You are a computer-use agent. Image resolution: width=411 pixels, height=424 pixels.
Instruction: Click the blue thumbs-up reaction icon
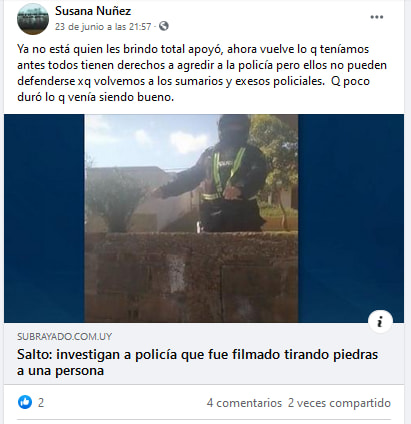[x=25, y=402]
